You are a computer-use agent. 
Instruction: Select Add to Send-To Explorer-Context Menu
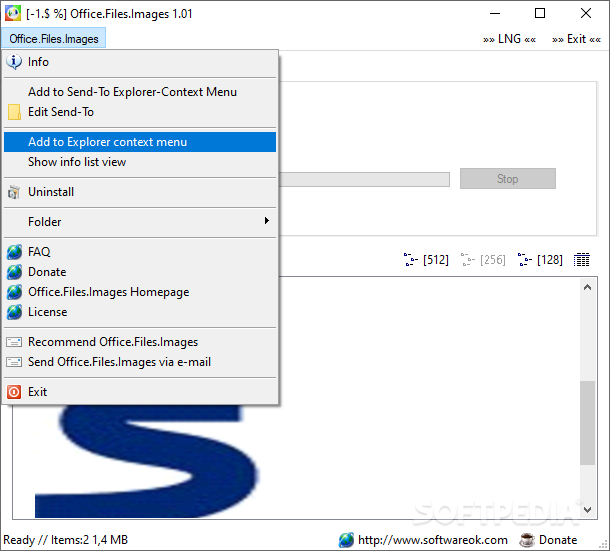(x=140, y=92)
